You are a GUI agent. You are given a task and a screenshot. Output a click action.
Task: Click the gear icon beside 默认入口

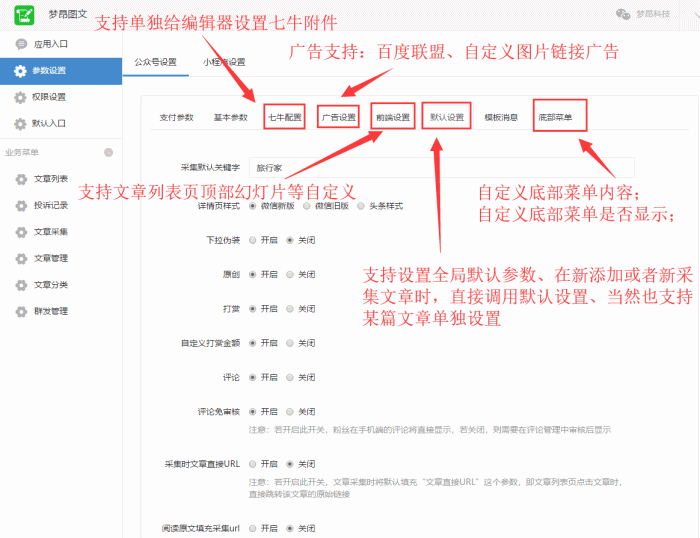tap(20, 124)
